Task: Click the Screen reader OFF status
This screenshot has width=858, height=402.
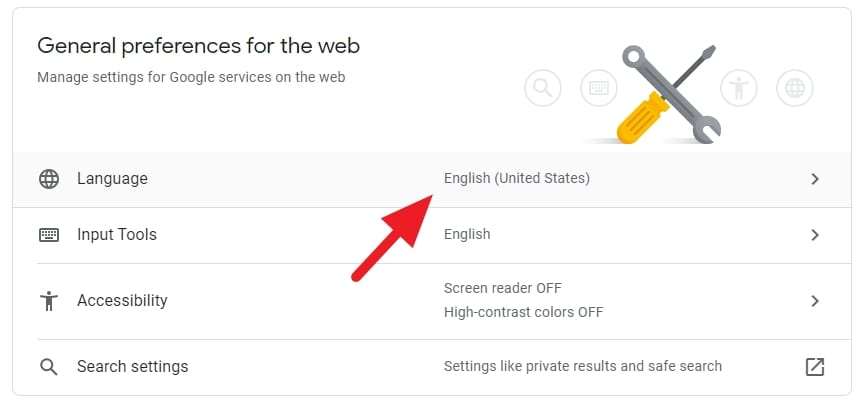Action: click(x=502, y=288)
